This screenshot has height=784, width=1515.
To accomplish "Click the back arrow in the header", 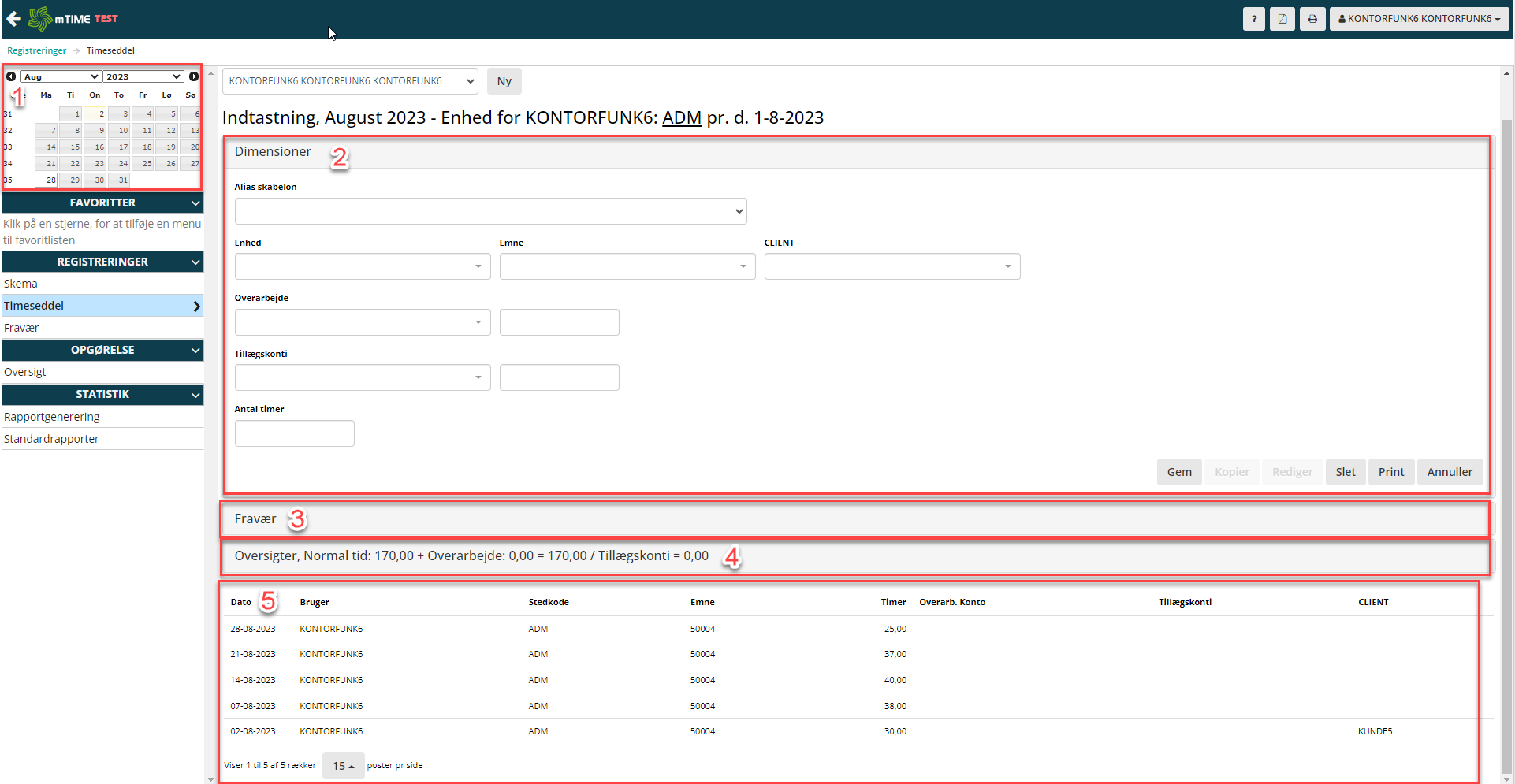I will click(13, 19).
